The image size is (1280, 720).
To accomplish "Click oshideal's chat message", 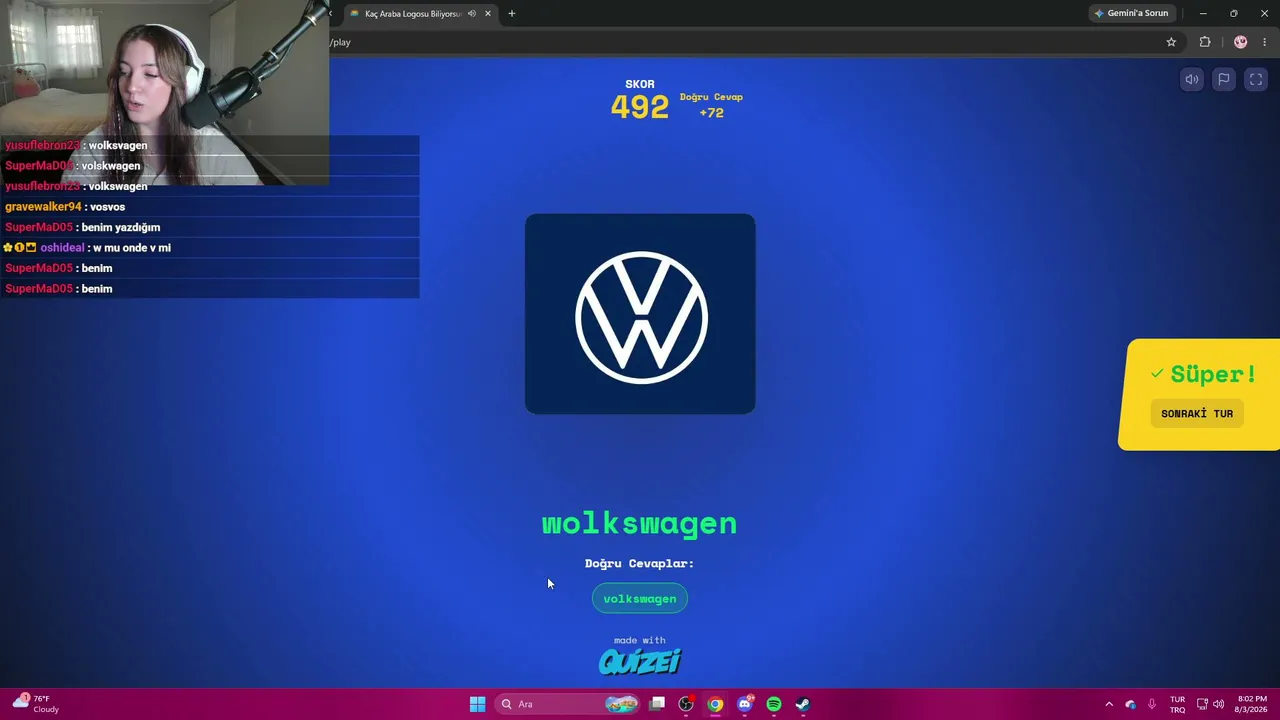I will coord(210,248).
